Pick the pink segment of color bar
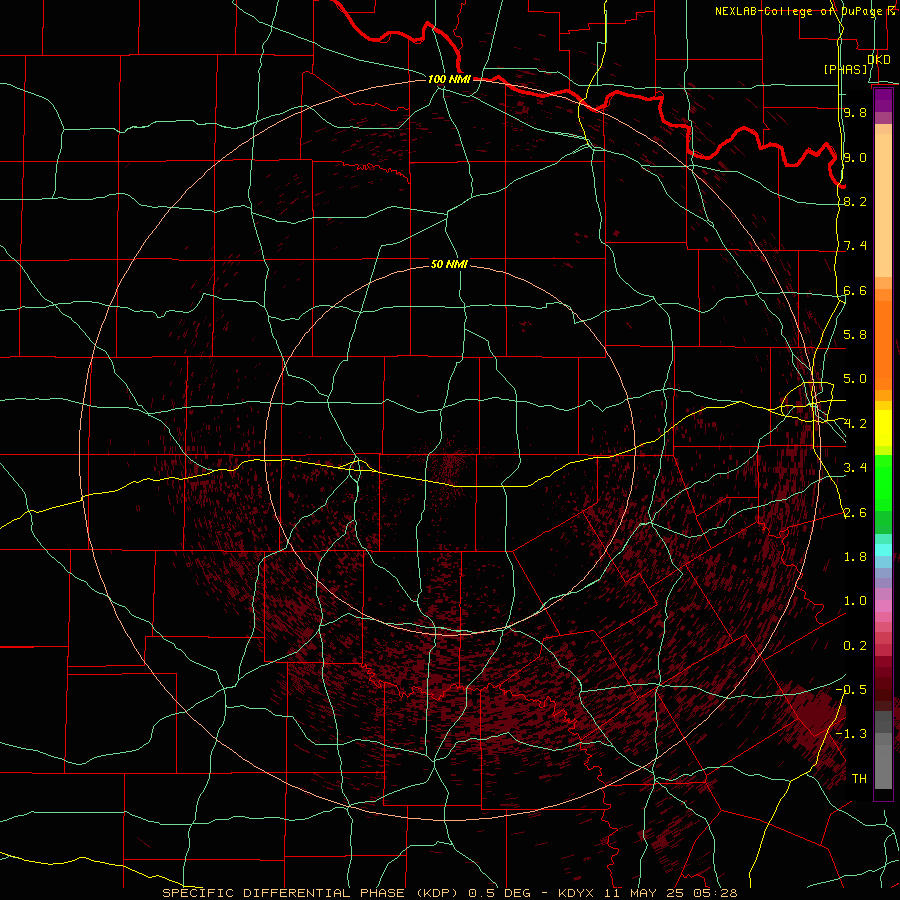Viewport: 900px width, 900px height. (883, 606)
